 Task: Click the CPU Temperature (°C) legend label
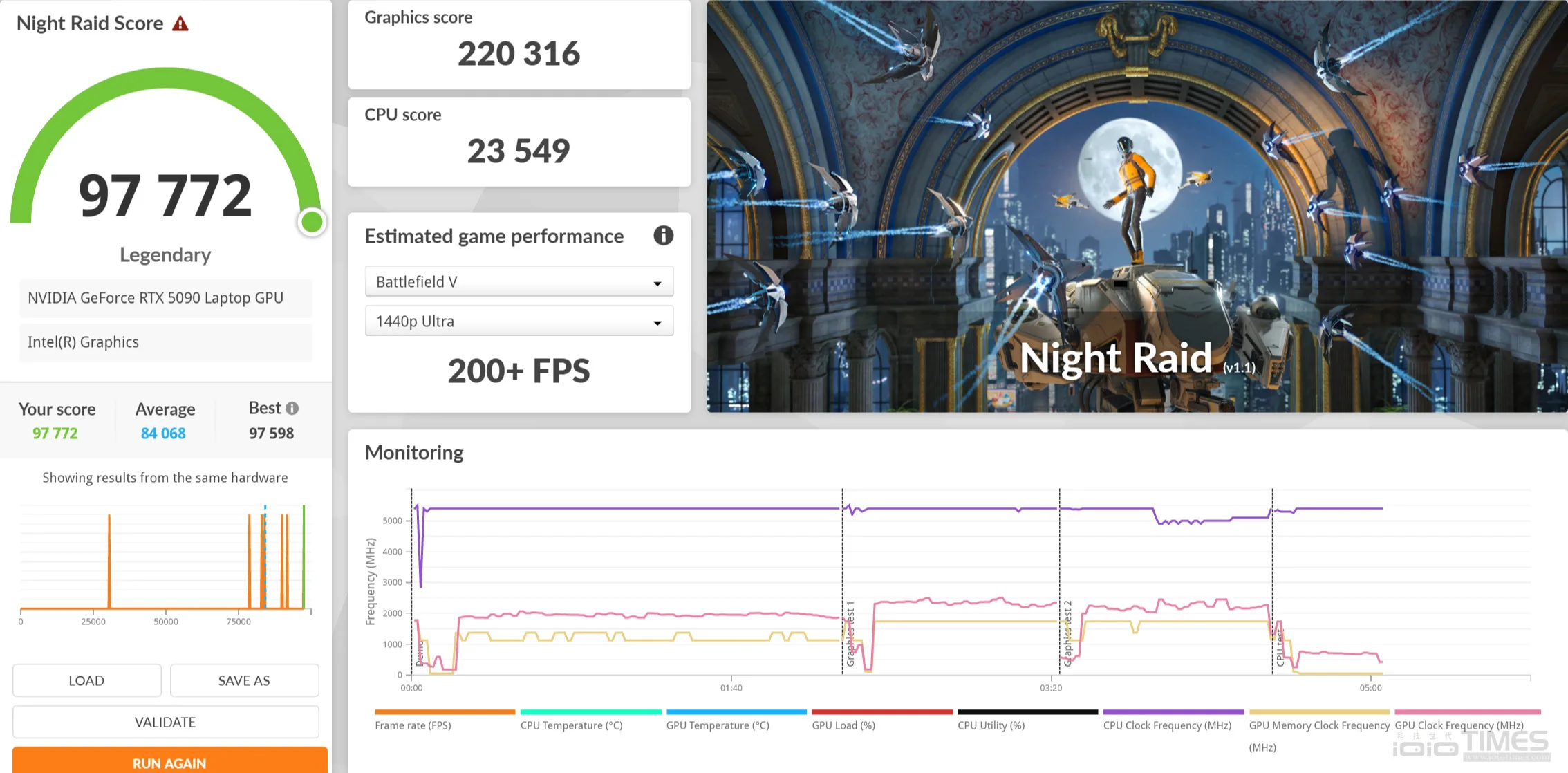point(572,725)
